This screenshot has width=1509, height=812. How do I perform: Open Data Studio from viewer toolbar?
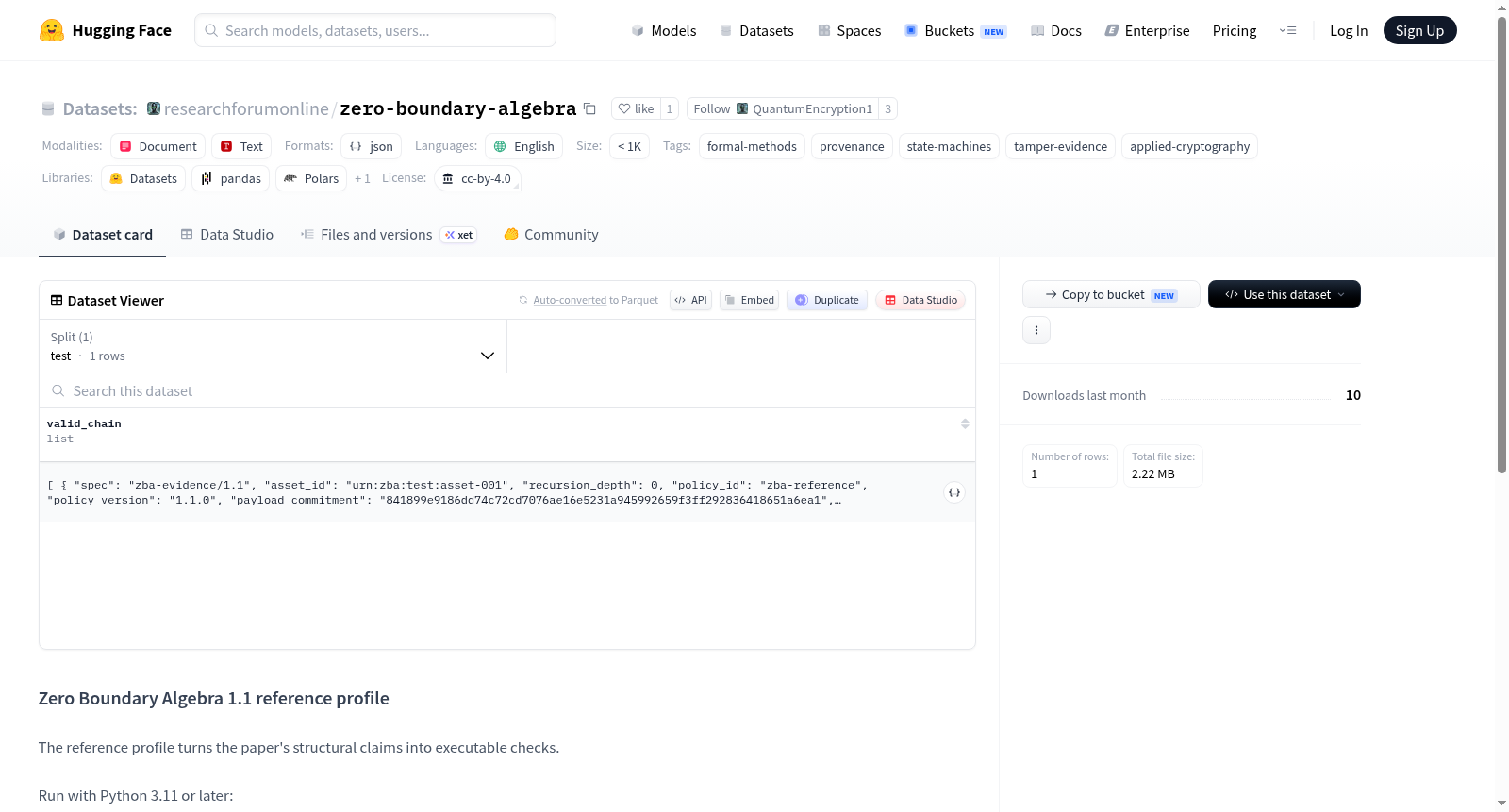920,300
